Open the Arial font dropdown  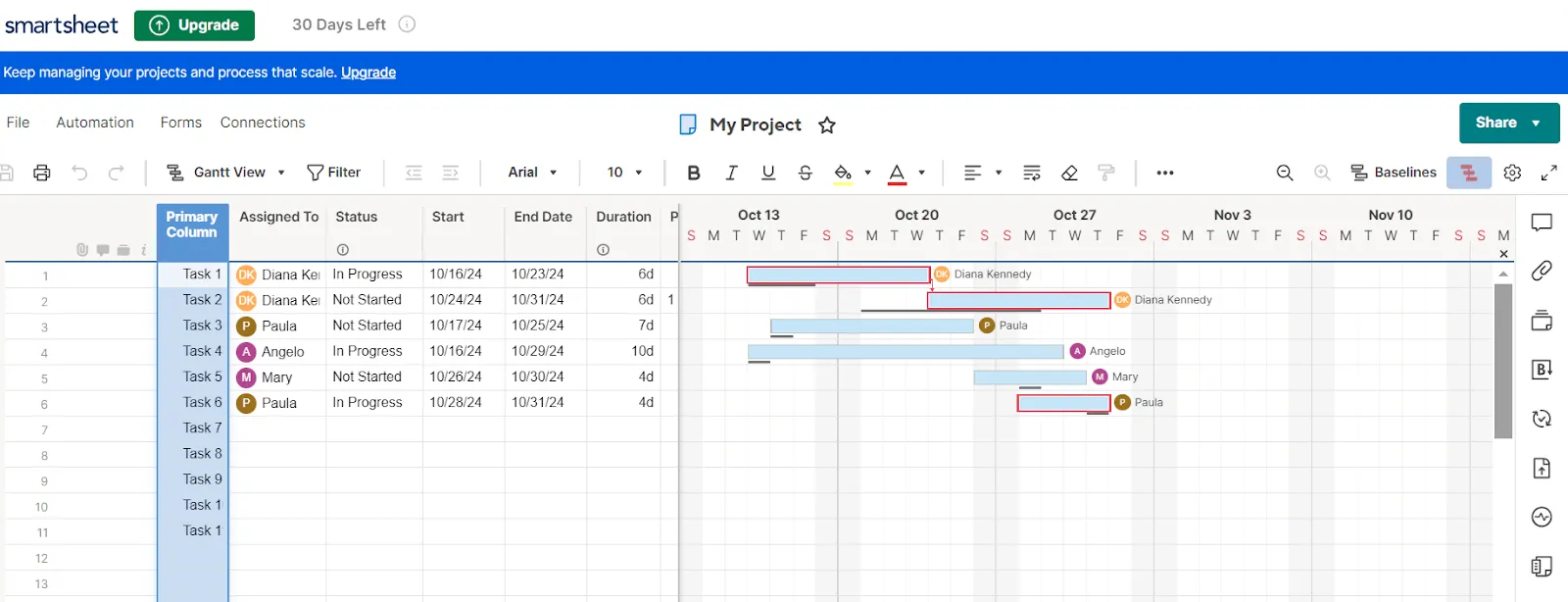point(532,173)
